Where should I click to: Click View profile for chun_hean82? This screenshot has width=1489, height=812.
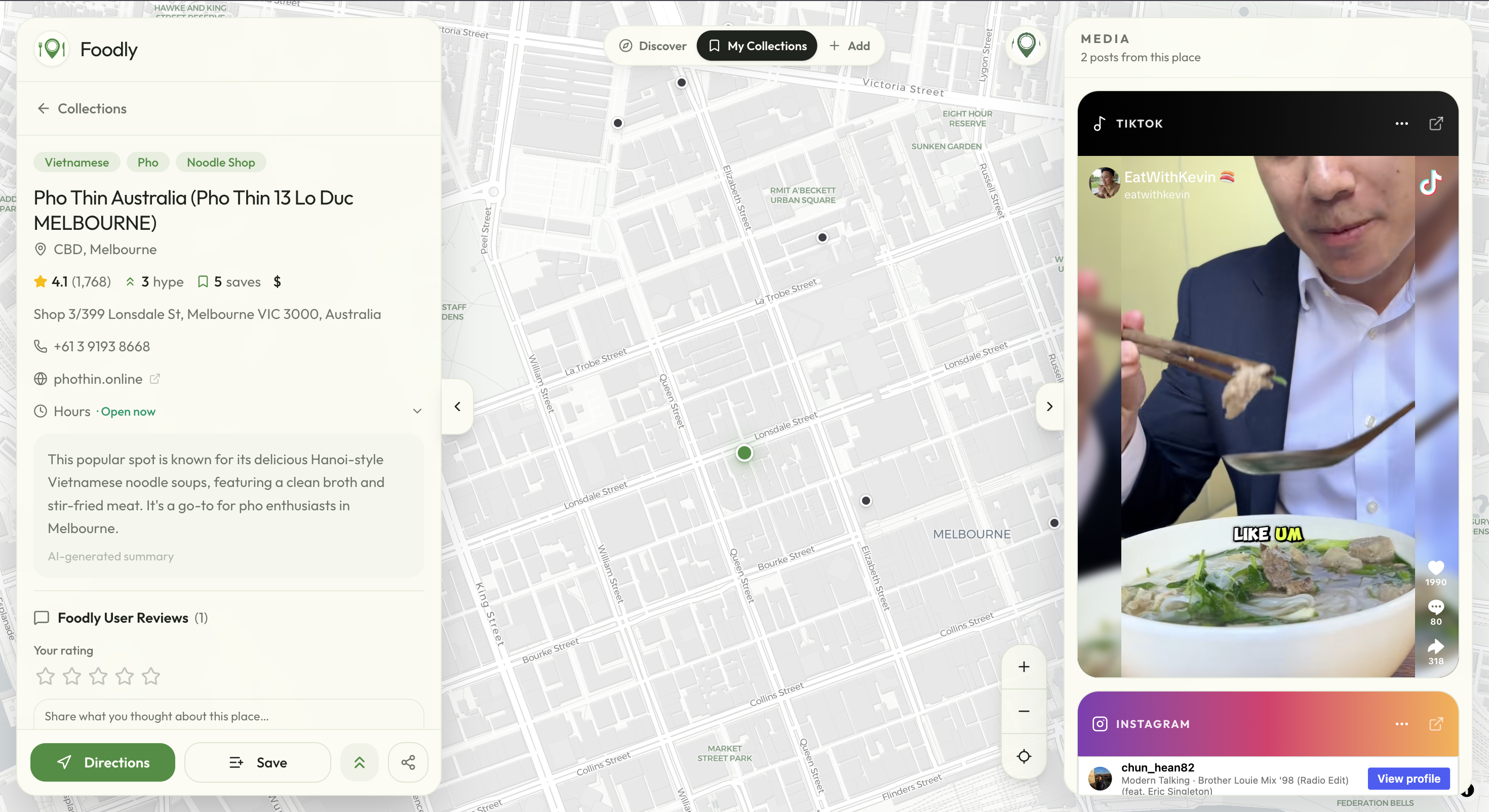click(x=1408, y=779)
